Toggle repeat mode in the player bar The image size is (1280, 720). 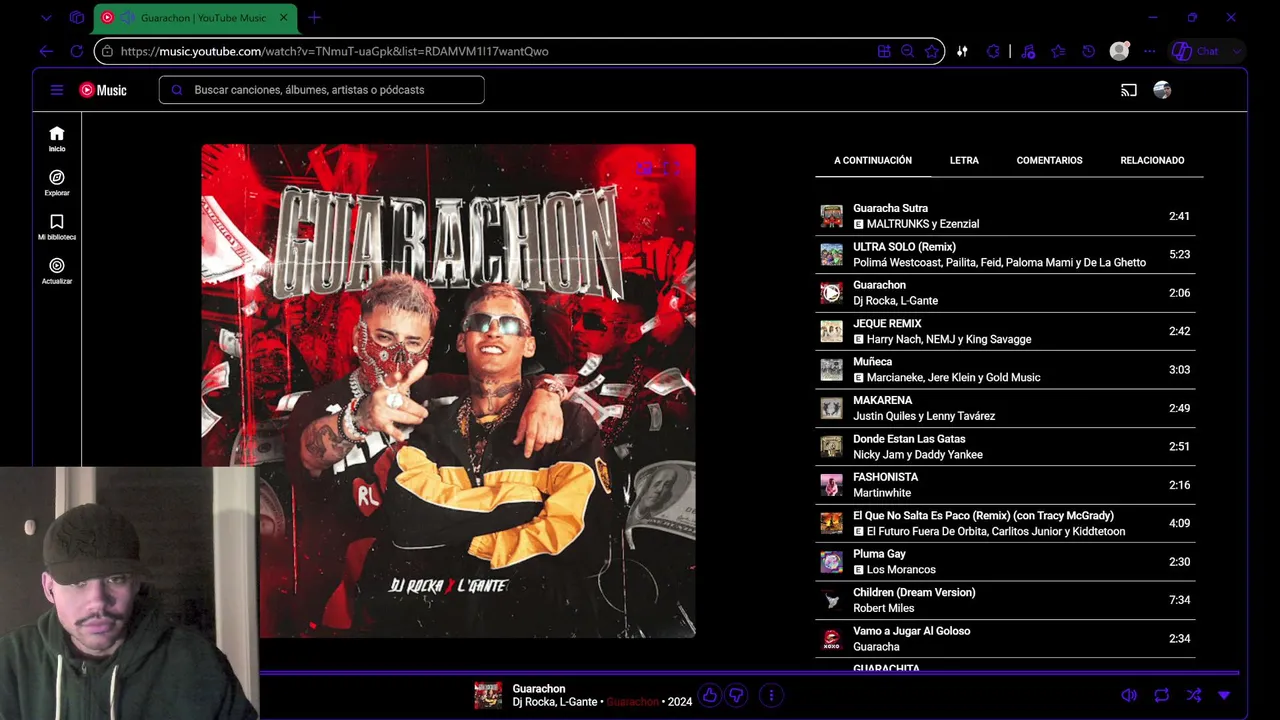pyautogui.click(x=1161, y=695)
